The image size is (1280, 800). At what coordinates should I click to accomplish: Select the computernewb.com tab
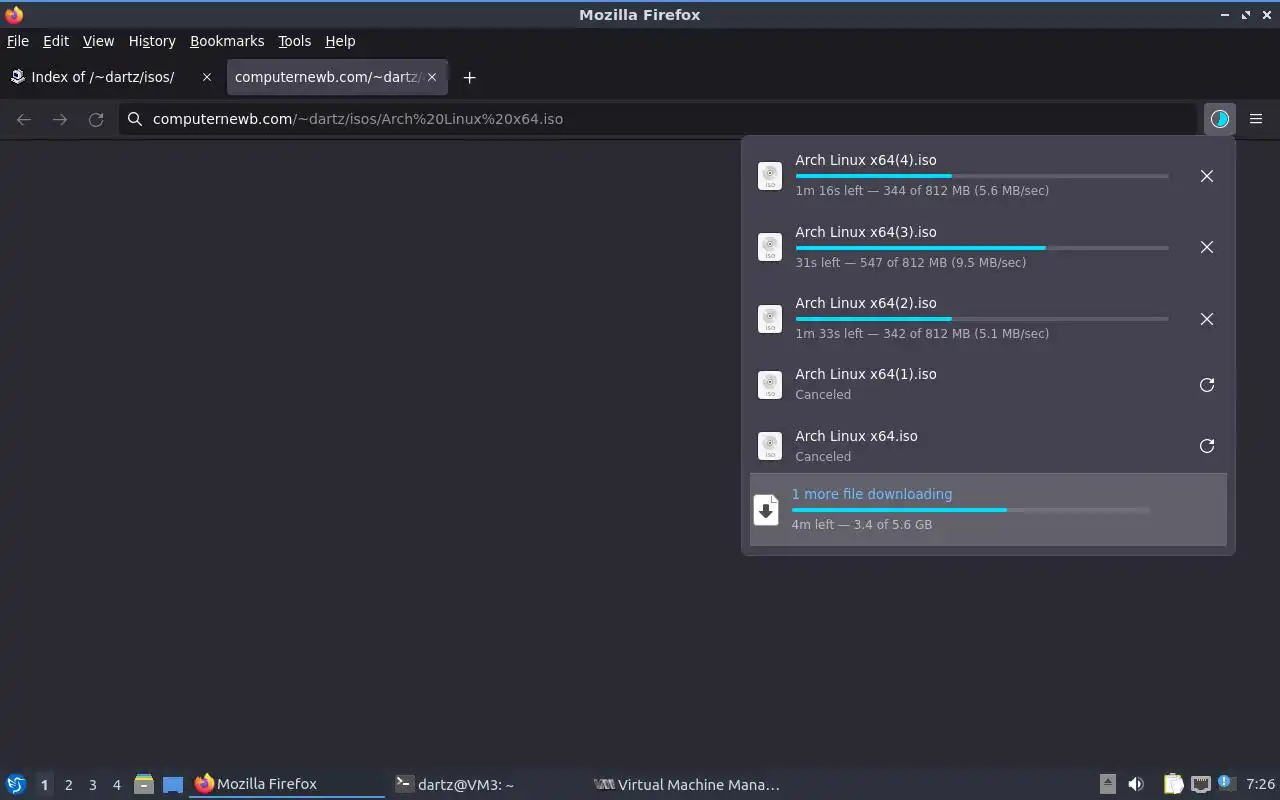[337, 77]
